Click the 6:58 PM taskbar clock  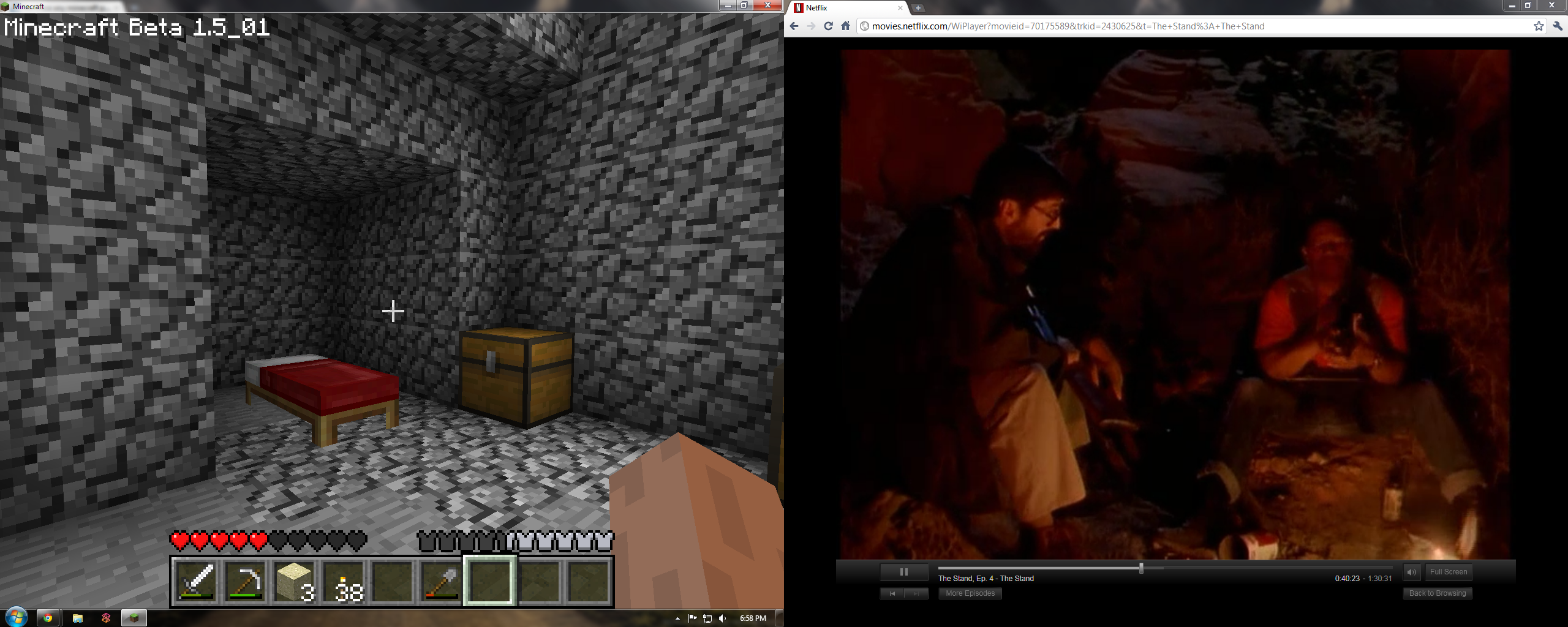[753, 618]
